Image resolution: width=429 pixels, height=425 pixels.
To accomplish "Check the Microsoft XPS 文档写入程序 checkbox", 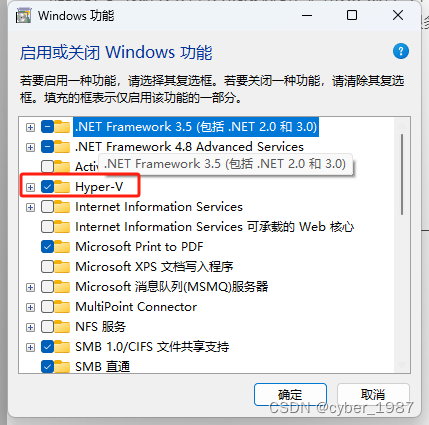I will 48,267.
